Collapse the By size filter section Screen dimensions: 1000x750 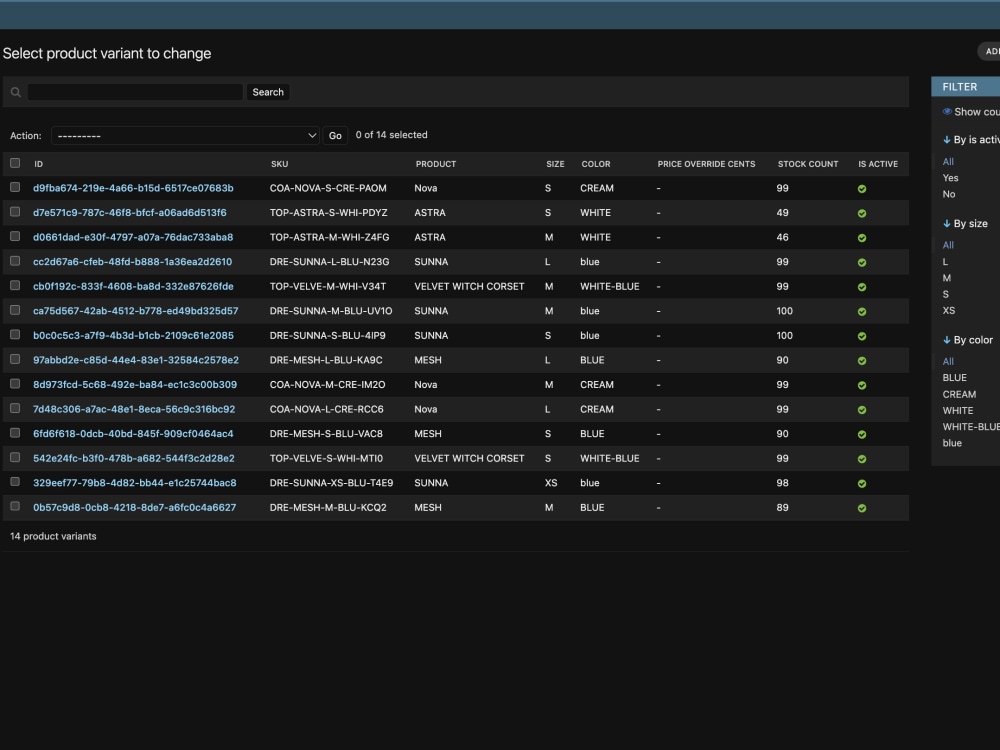[965, 224]
